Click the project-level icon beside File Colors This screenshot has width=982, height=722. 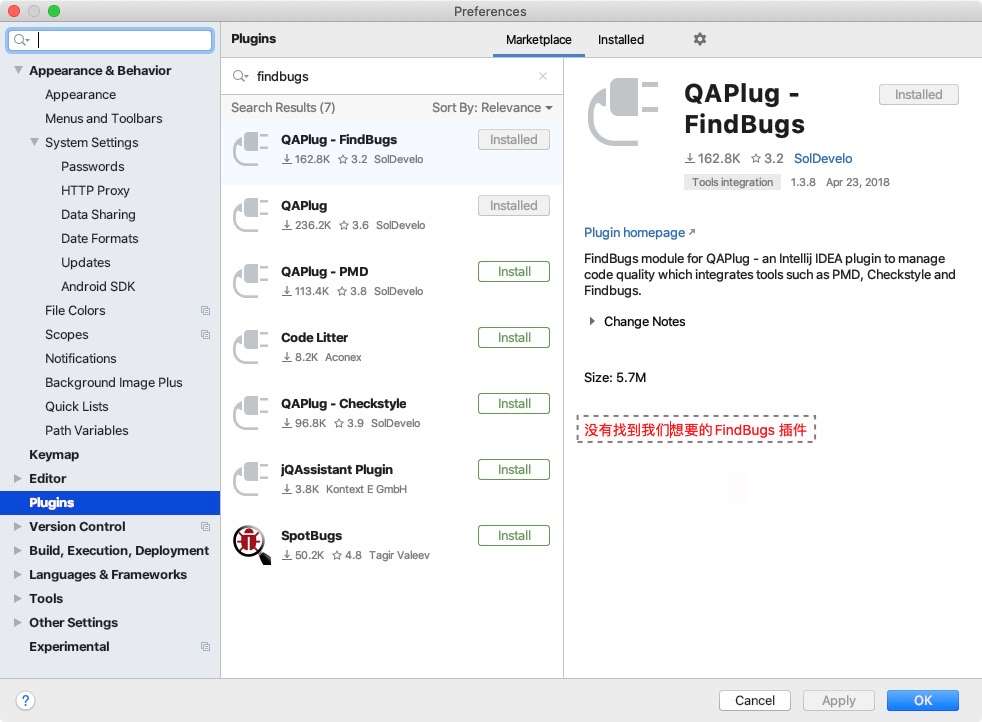[x=205, y=311]
